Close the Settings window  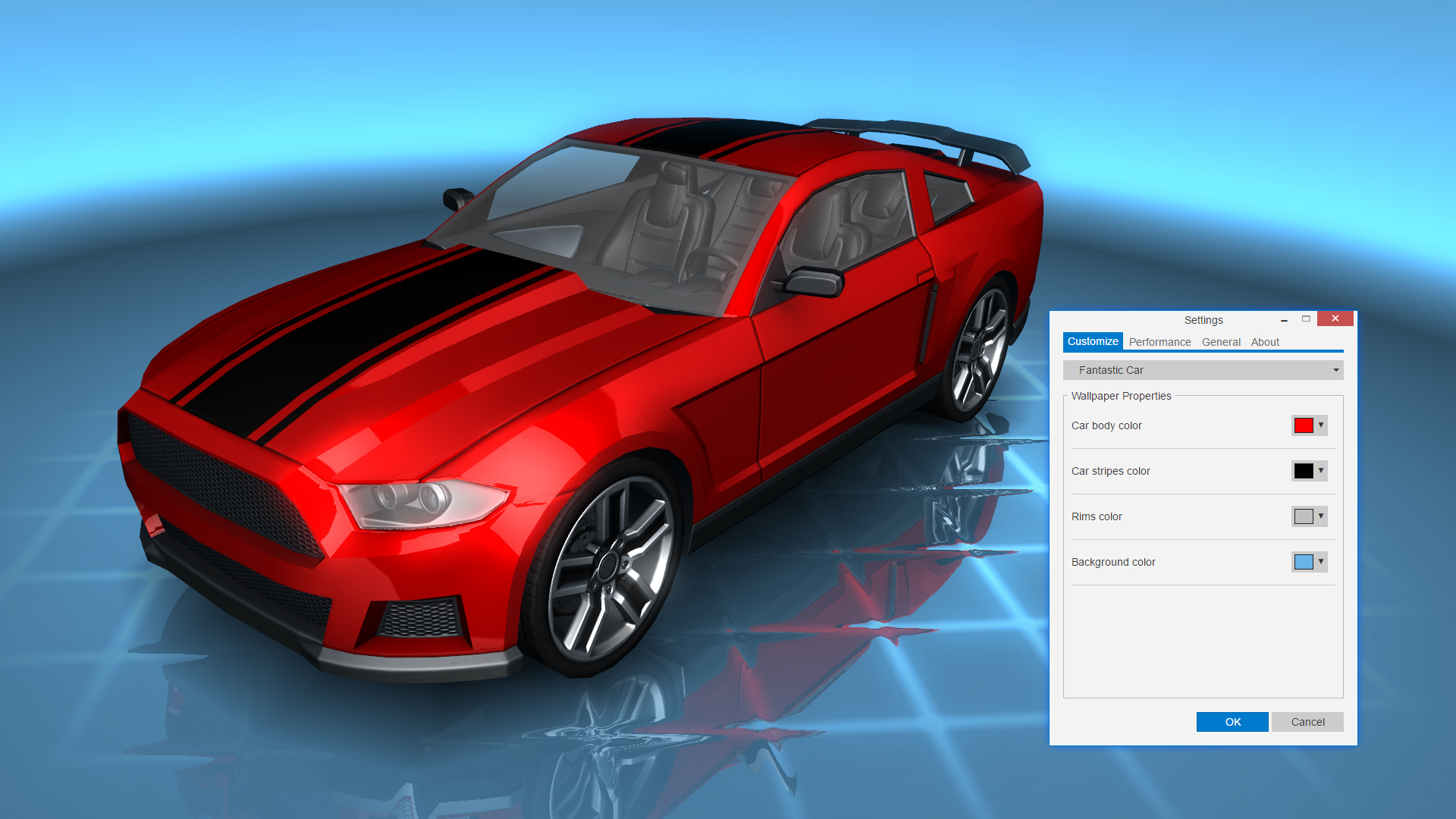pos(1335,318)
